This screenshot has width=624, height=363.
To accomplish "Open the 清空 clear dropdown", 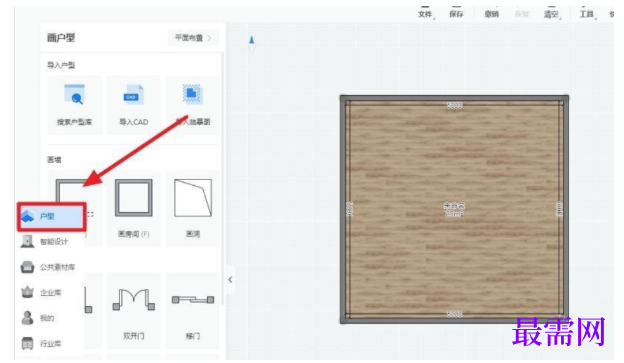I will tap(551, 13).
